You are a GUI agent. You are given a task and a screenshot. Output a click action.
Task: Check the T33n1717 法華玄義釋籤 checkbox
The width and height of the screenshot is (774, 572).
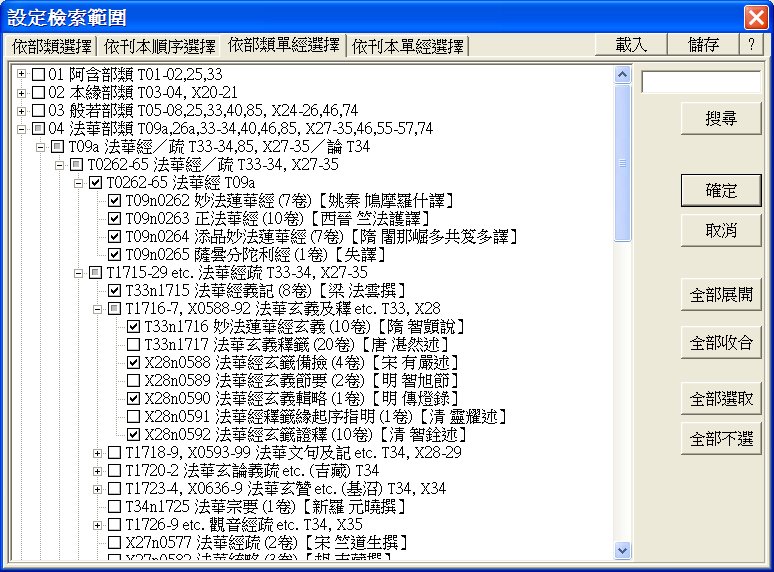pos(134,344)
